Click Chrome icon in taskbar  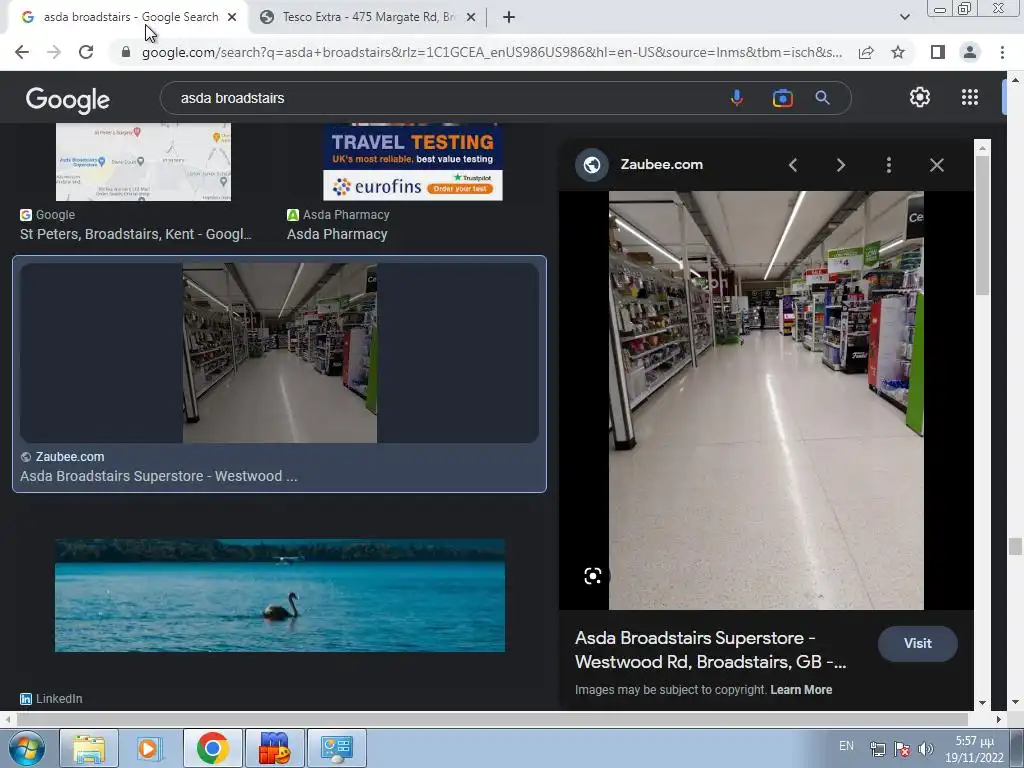click(x=212, y=748)
